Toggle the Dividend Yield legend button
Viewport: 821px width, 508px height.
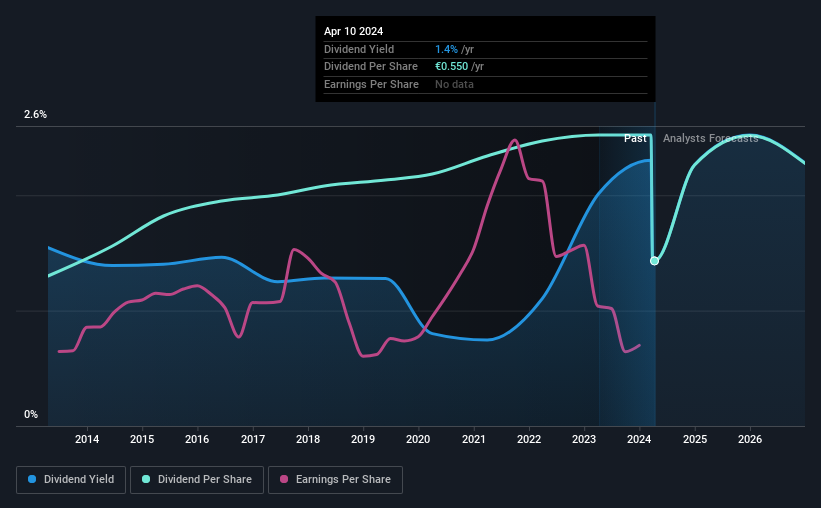click(x=71, y=480)
